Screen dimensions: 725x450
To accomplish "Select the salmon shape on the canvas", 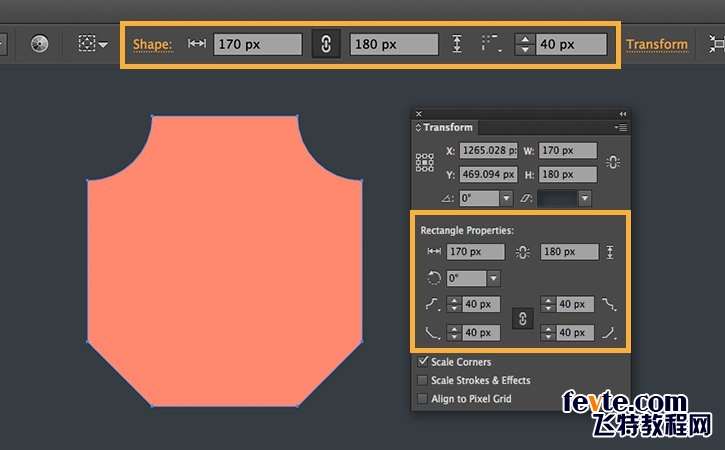I will pos(225,261).
